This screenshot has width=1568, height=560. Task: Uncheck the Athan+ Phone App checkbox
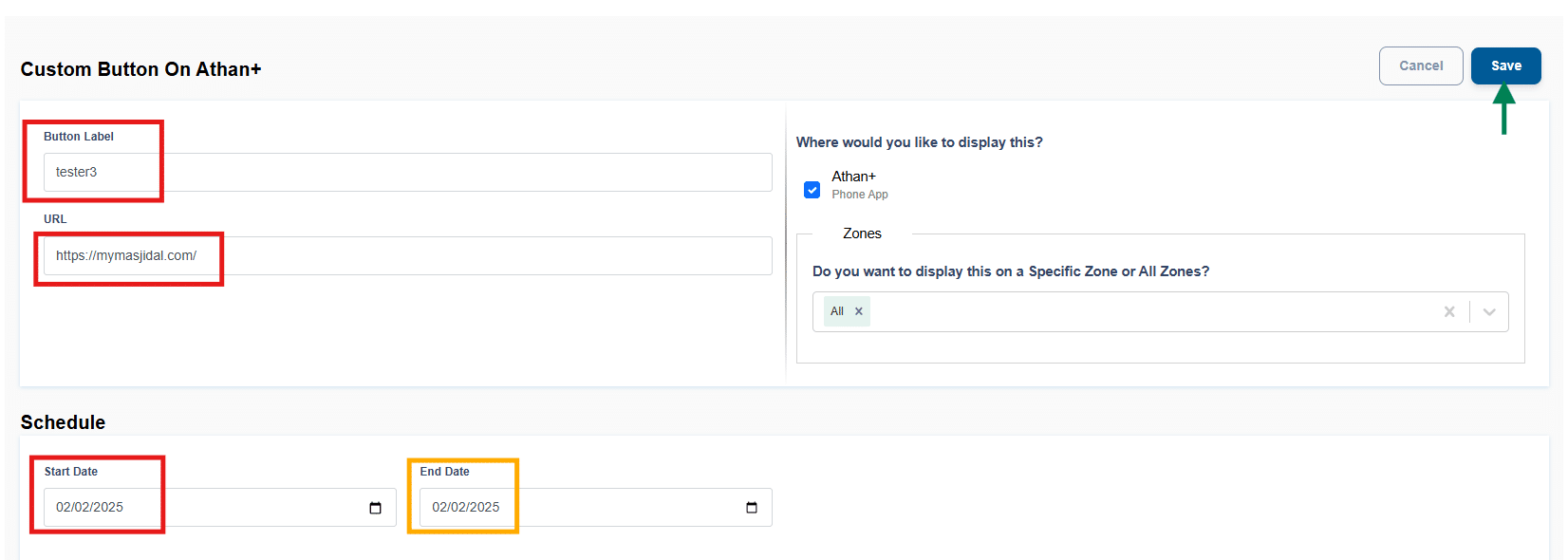click(812, 190)
